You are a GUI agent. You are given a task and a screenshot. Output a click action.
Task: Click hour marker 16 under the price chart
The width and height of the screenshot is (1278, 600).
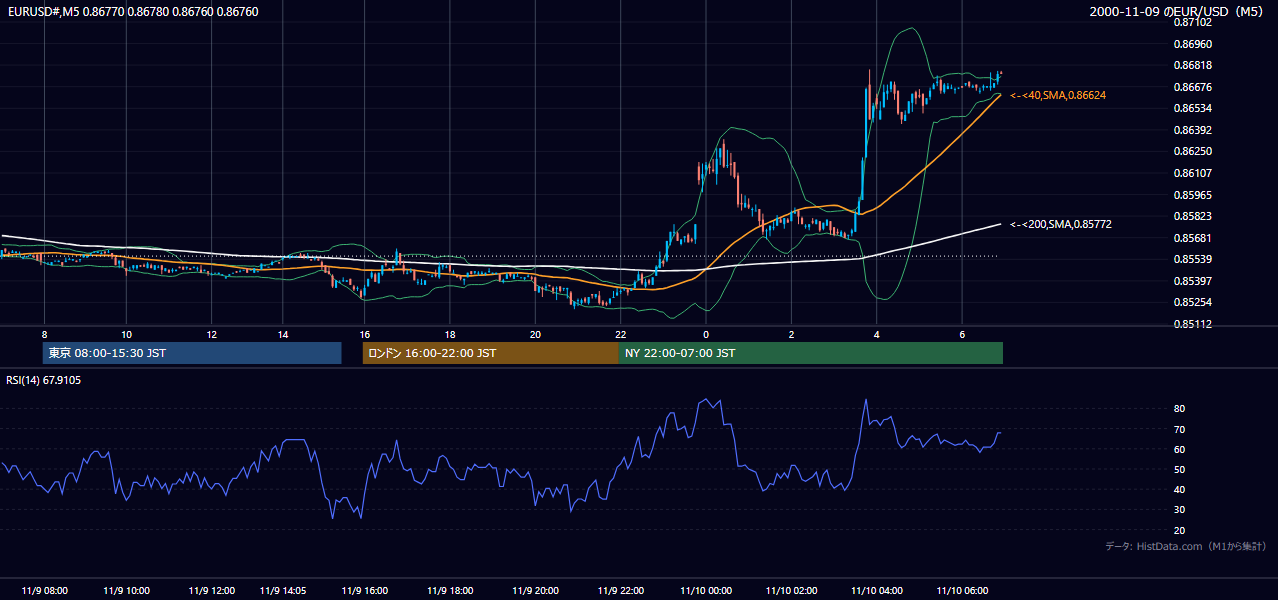[365, 334]
